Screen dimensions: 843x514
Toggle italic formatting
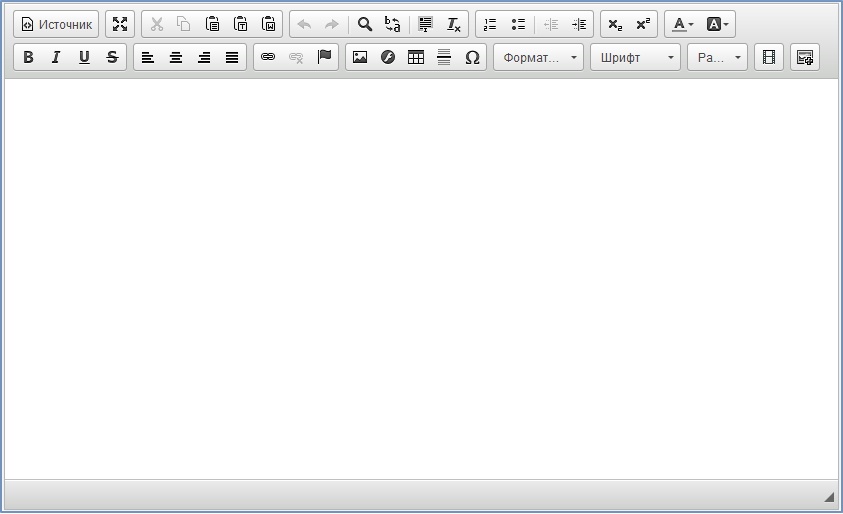[56, 57]
